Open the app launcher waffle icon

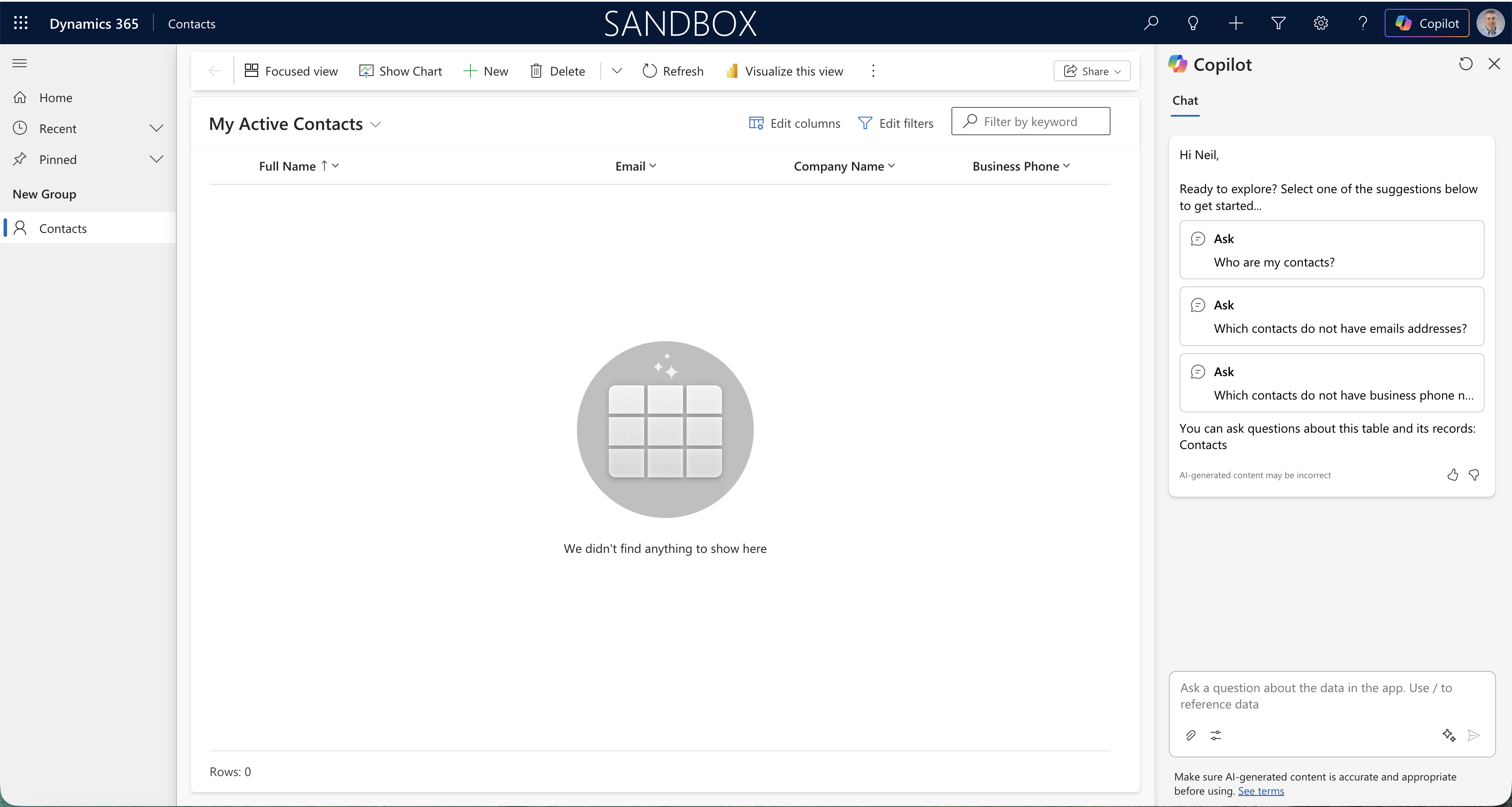click(x=20, y=23)
